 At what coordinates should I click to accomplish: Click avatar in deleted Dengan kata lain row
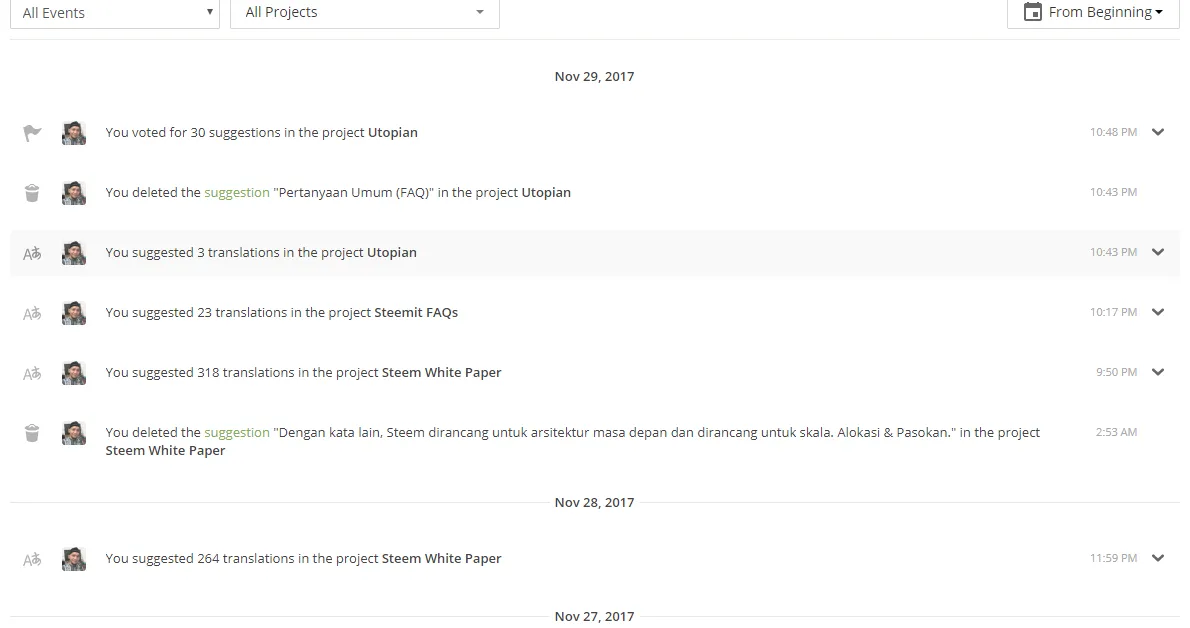coord(74,433)
